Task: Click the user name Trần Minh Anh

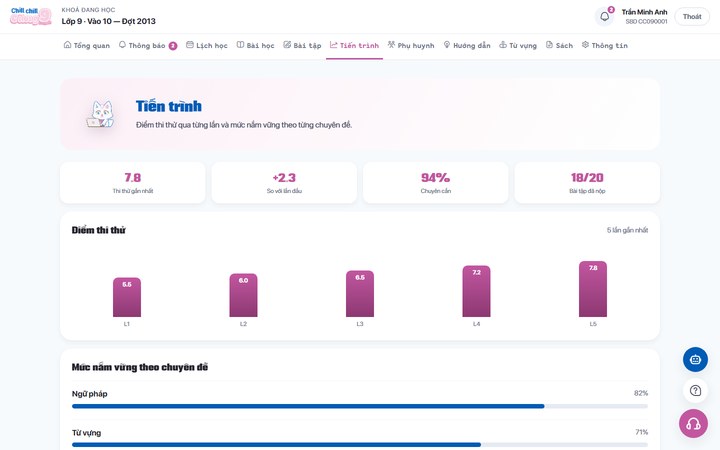Action: (x=644, y=12)
